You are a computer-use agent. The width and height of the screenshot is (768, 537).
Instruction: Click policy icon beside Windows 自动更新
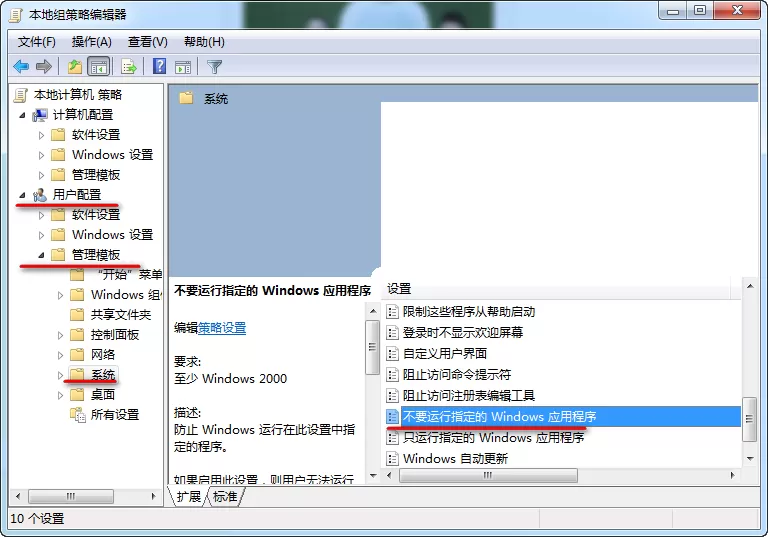(392, 459)
